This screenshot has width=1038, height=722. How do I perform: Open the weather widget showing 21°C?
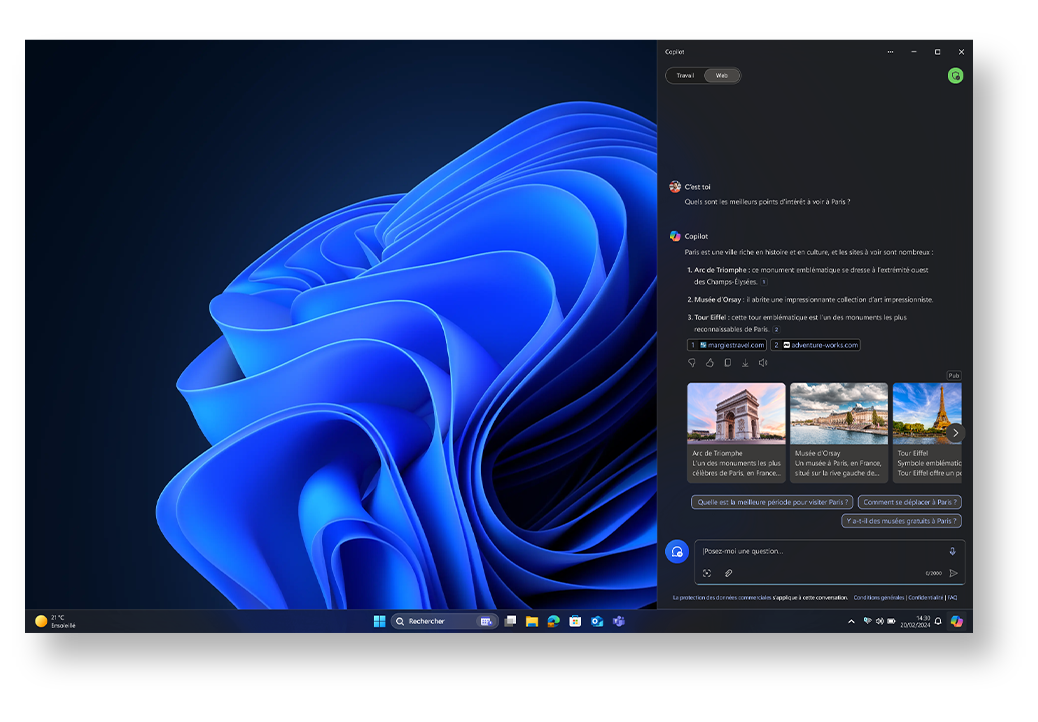[x=56, y=621]
